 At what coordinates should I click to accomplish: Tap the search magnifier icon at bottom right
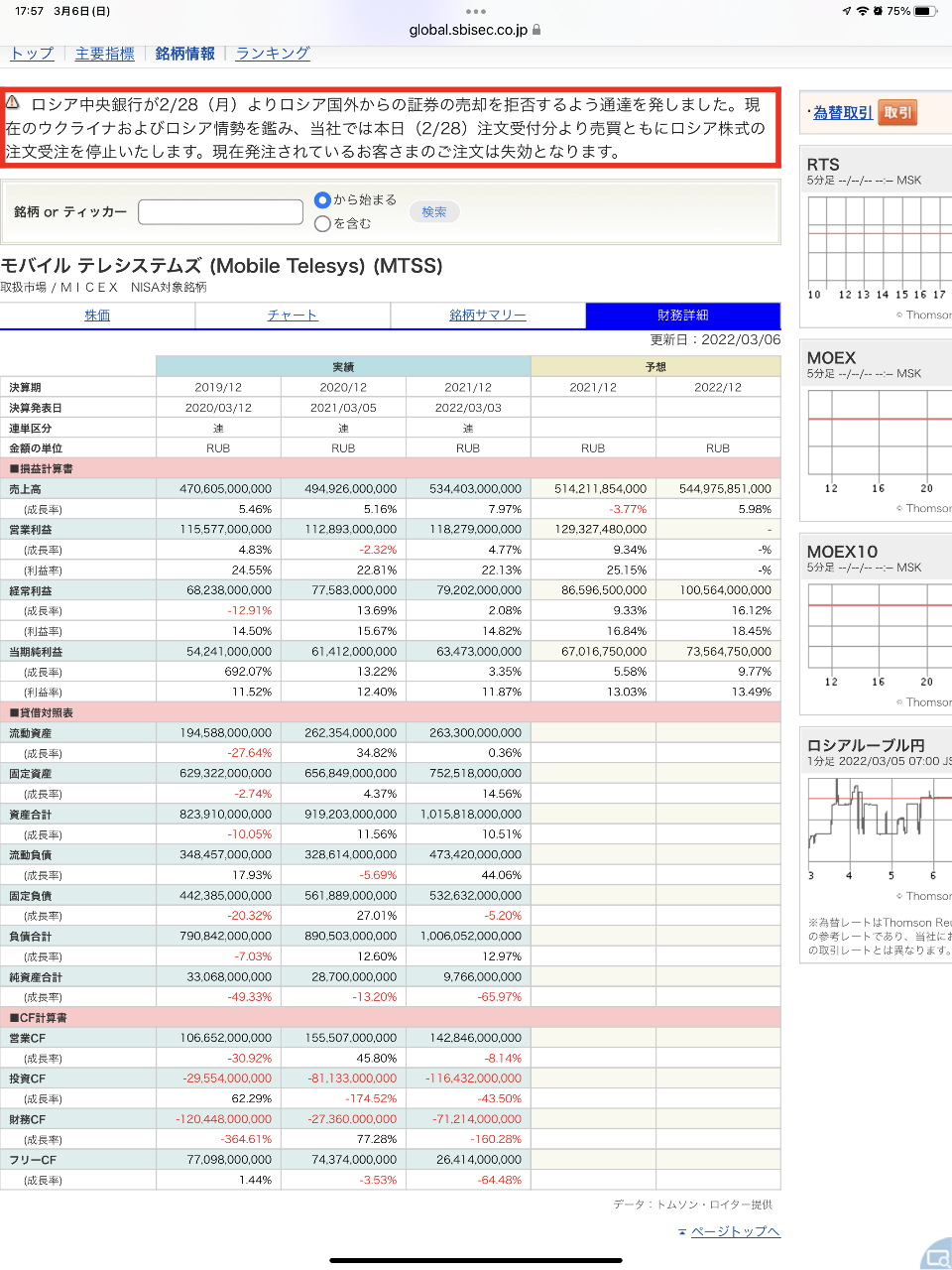pyautogui.click(x=935, y=1255)
